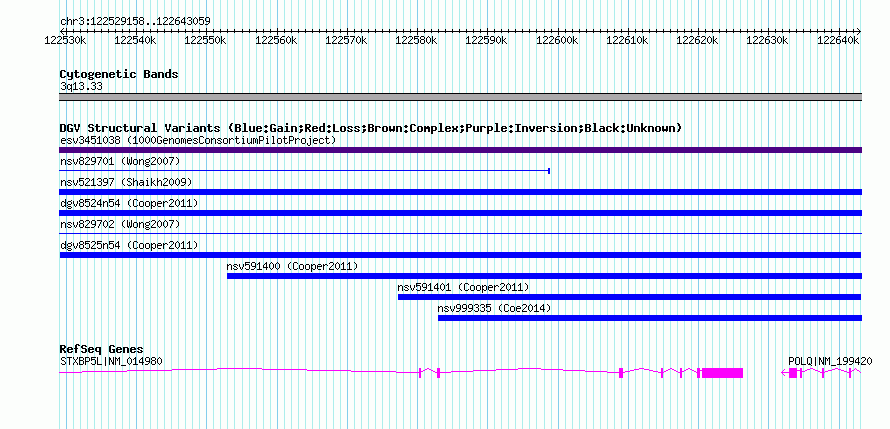
Task: Select the dgv8525n54 (Cooper2011) label
Action: [129, 245]
